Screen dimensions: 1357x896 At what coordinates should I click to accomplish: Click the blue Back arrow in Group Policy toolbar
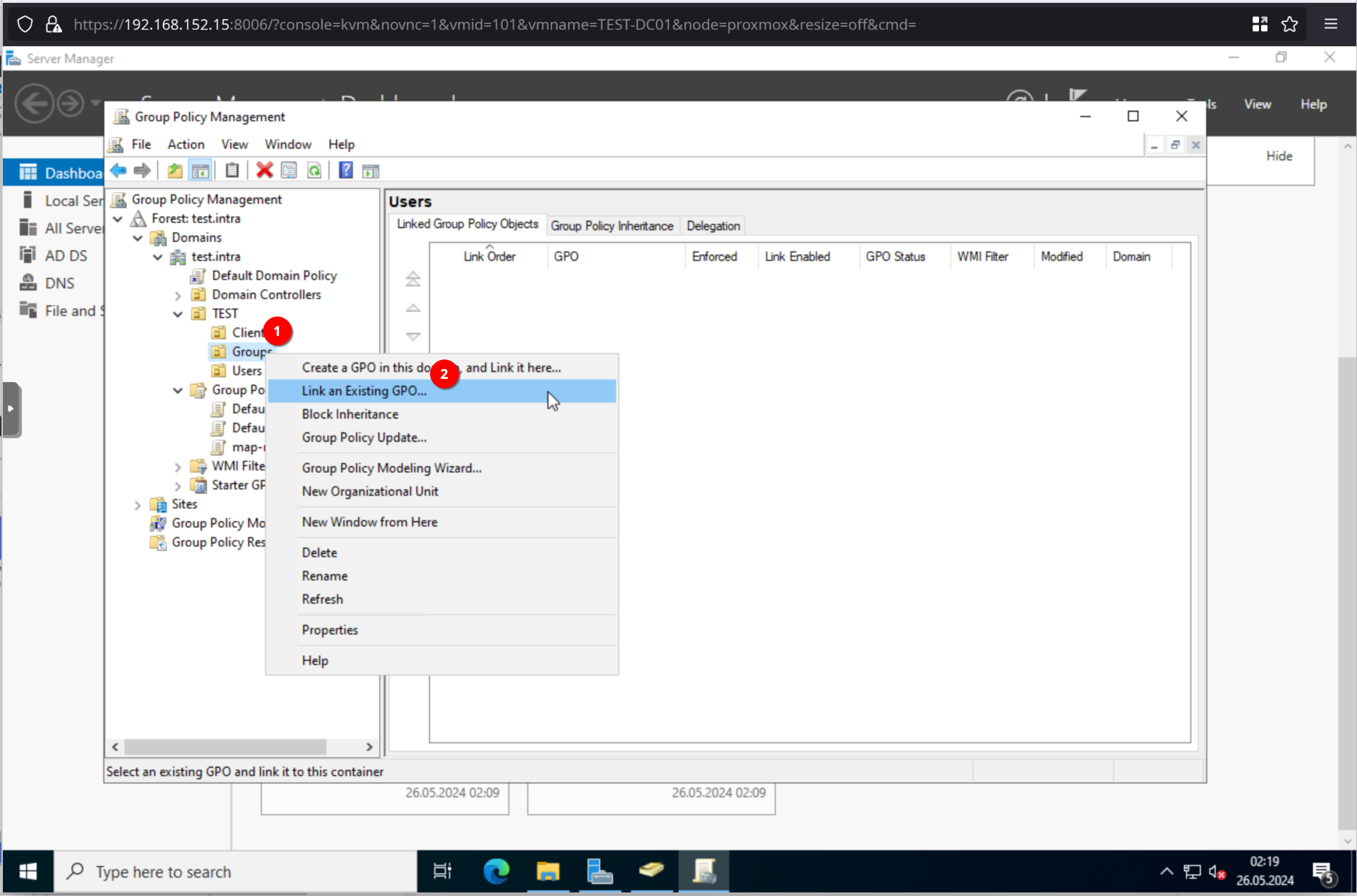tap(118, 170)
